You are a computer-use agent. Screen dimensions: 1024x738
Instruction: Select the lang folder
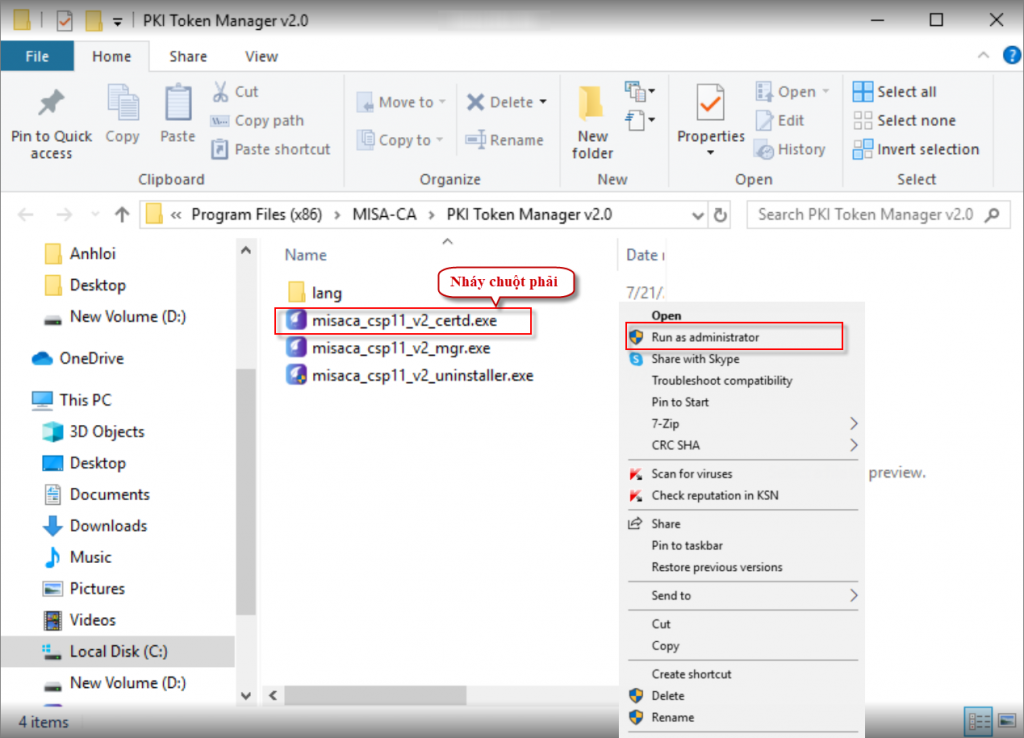point(314,293)
